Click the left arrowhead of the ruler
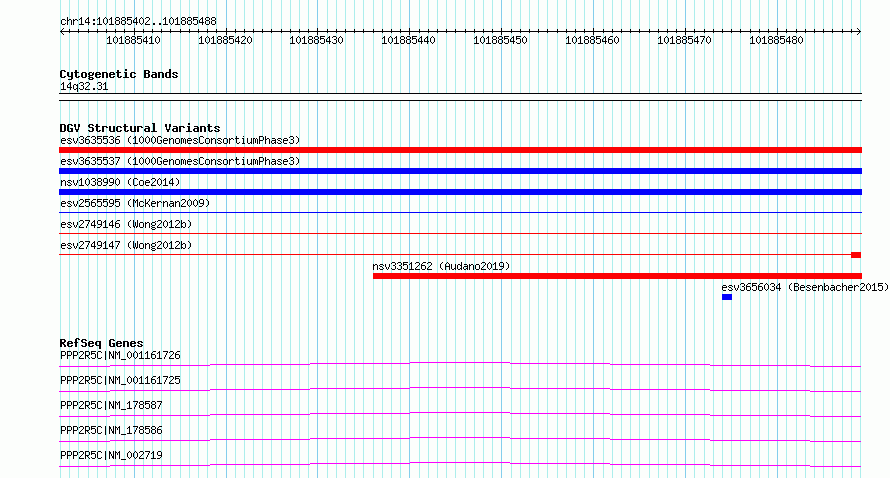 [62, 32]
